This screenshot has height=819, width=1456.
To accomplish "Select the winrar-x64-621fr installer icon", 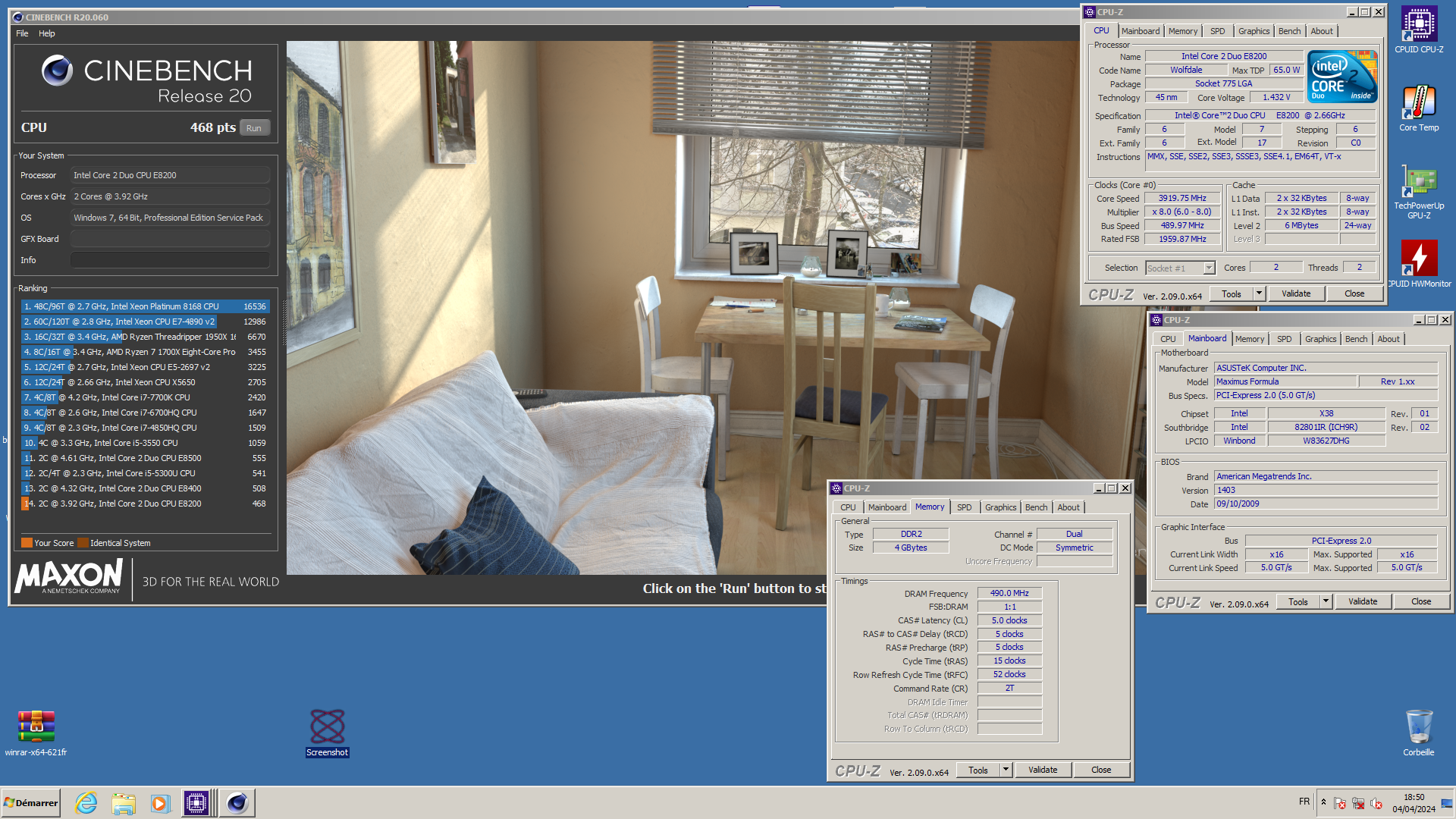I will [x=36, y=733].
